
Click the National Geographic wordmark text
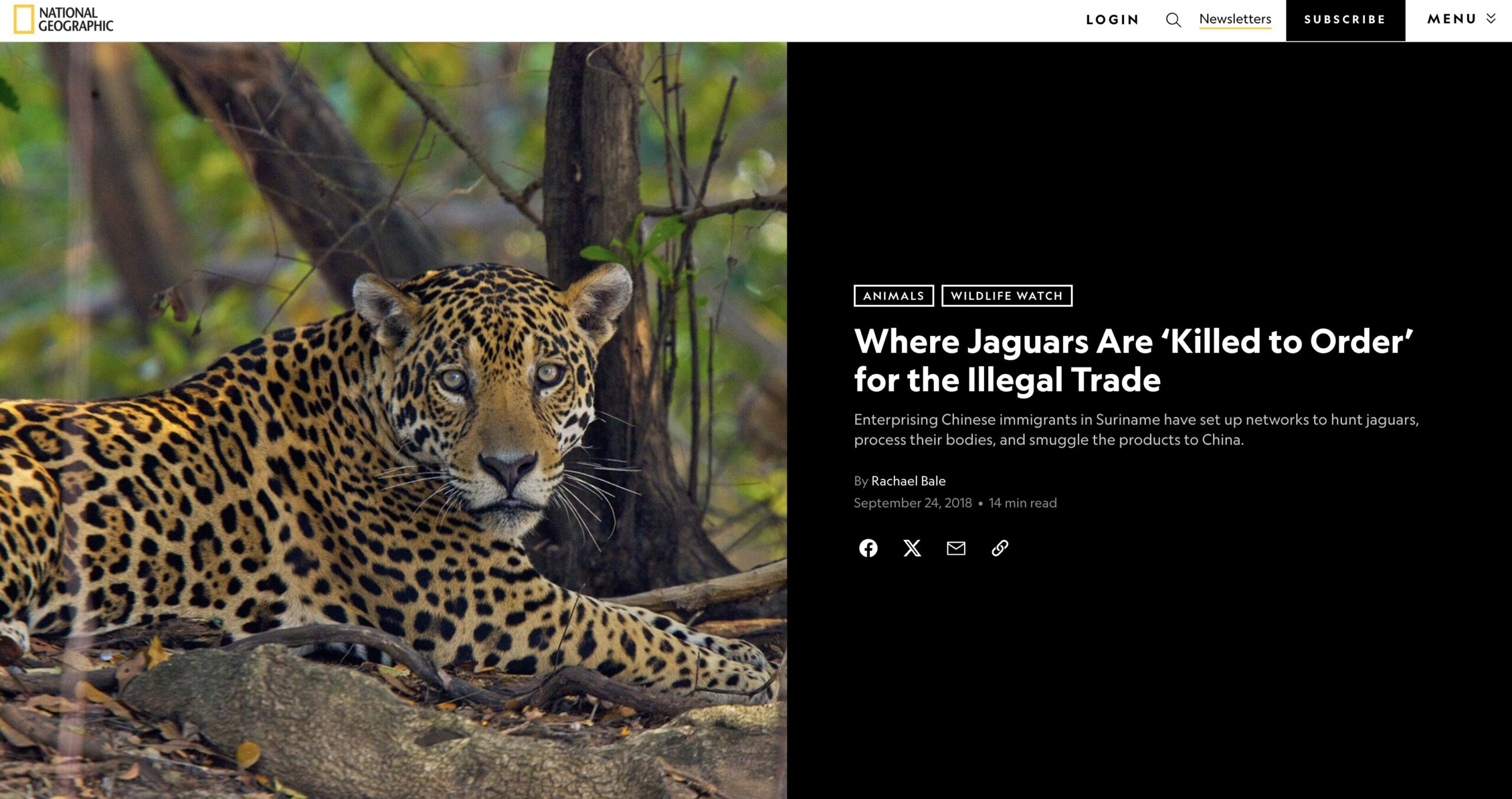click(76, 19)
